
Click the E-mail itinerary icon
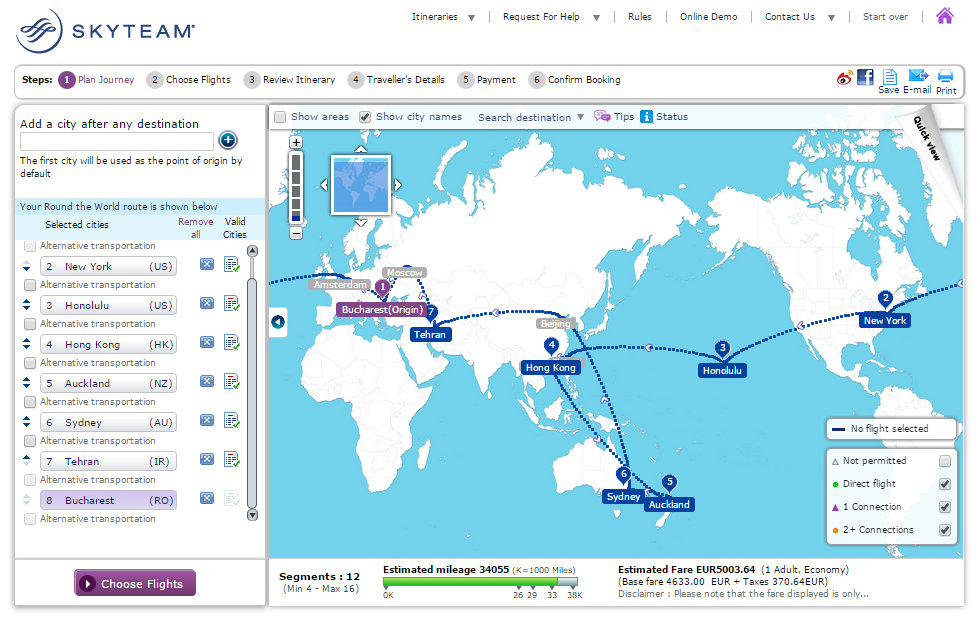[x=918, y=75]
